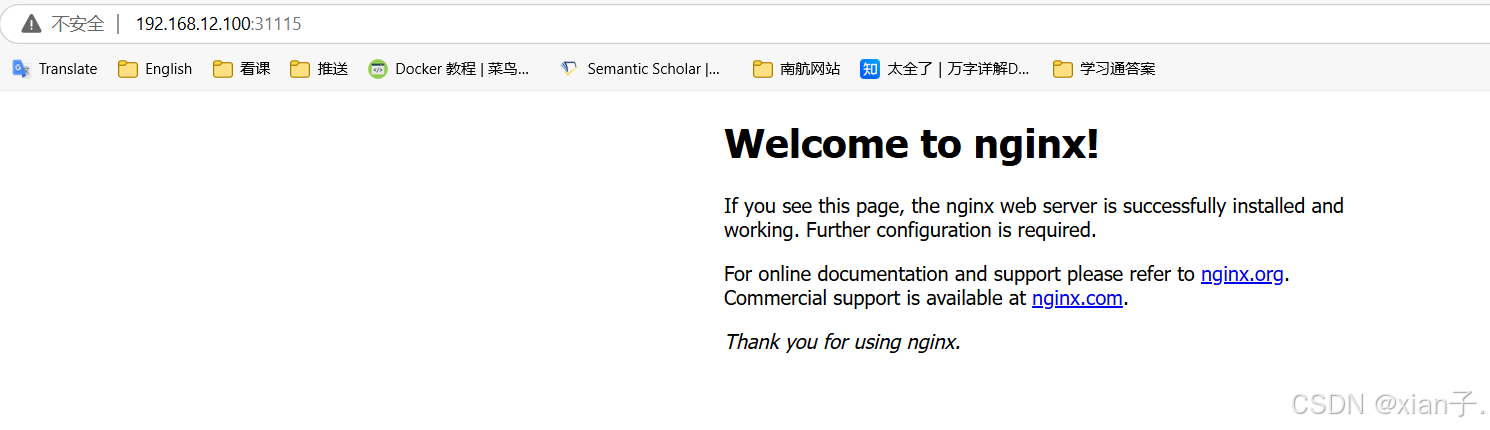The width and height of the screenshot is (1490, 430).
Task: Open the 看课 bookmarks folder
Action: 242,69
